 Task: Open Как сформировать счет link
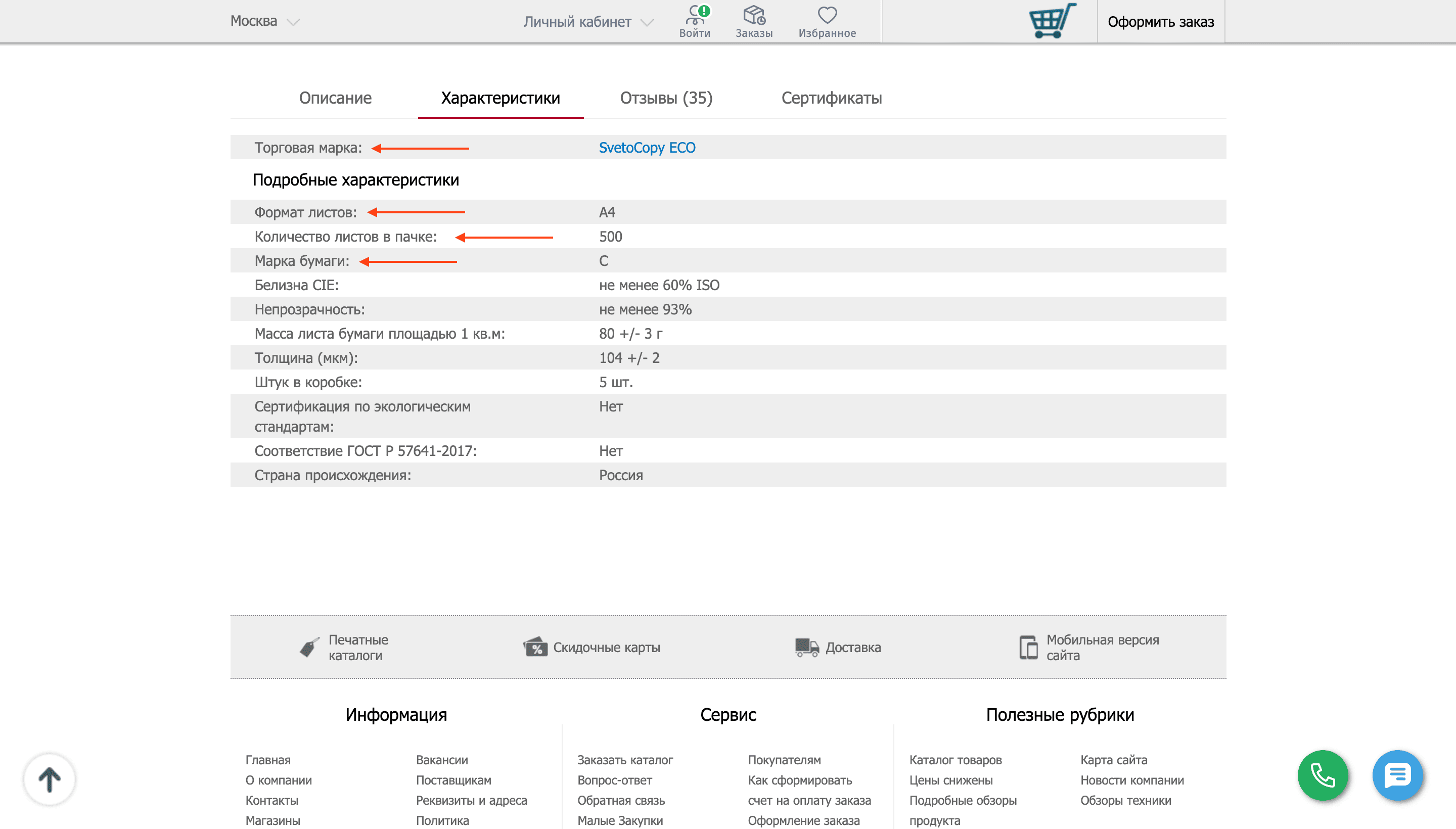(x=809, y=790)
